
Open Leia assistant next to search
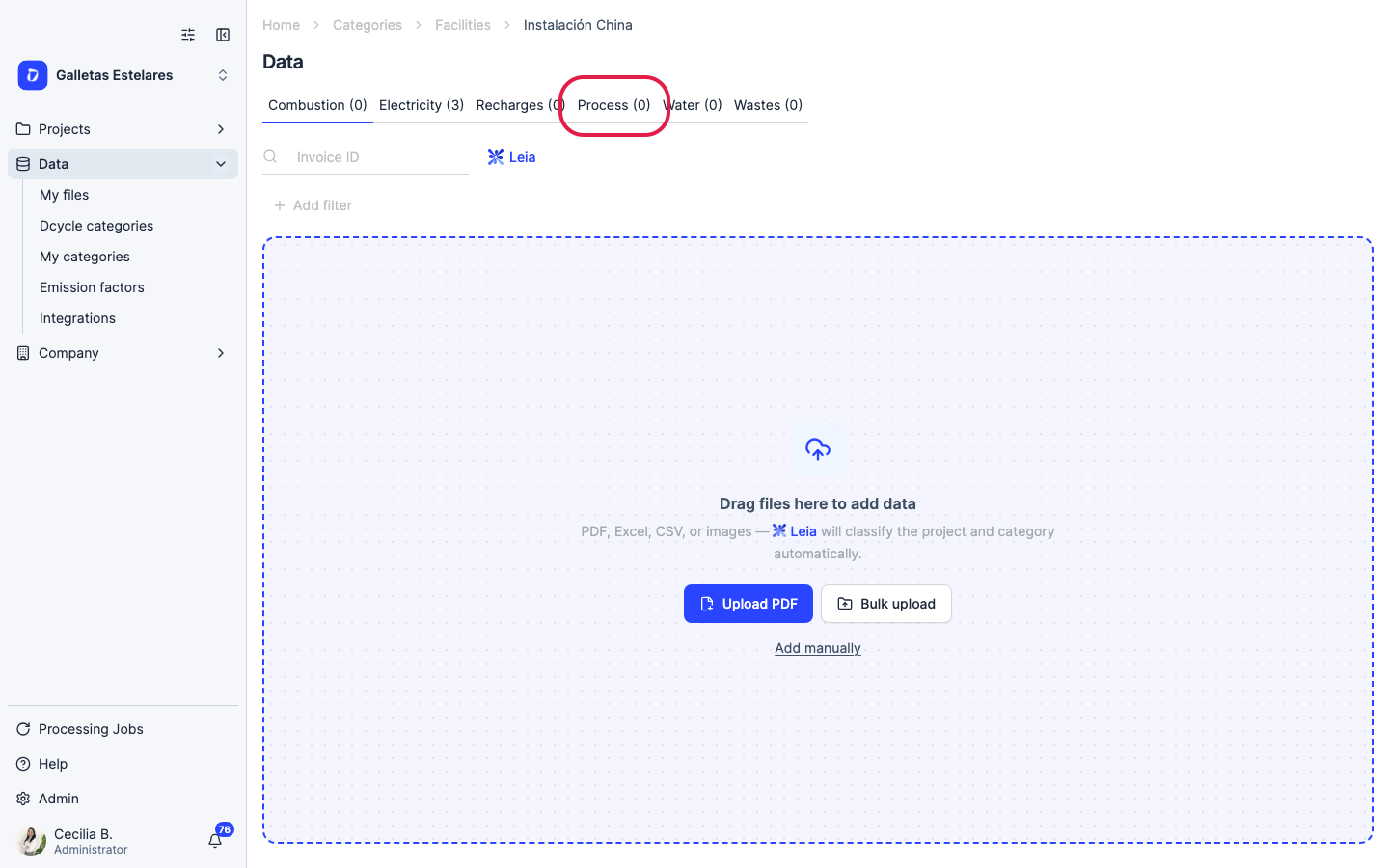point(512,157)
